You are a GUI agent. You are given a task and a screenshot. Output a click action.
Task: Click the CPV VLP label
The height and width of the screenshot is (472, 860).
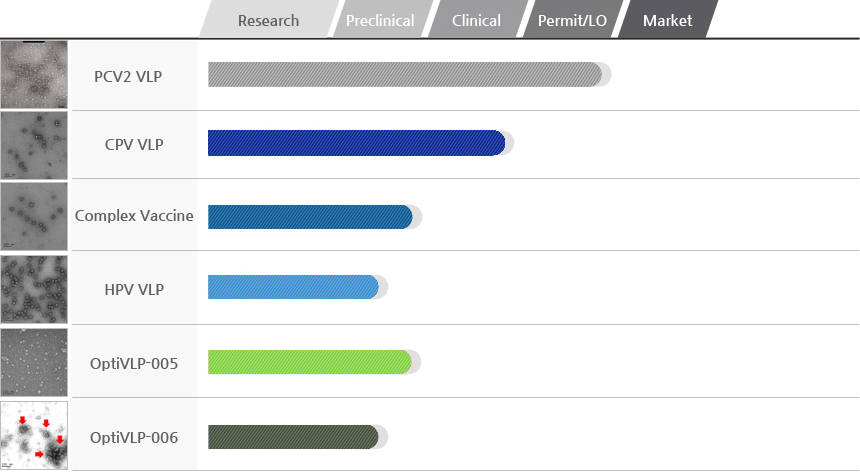[134, 144]
